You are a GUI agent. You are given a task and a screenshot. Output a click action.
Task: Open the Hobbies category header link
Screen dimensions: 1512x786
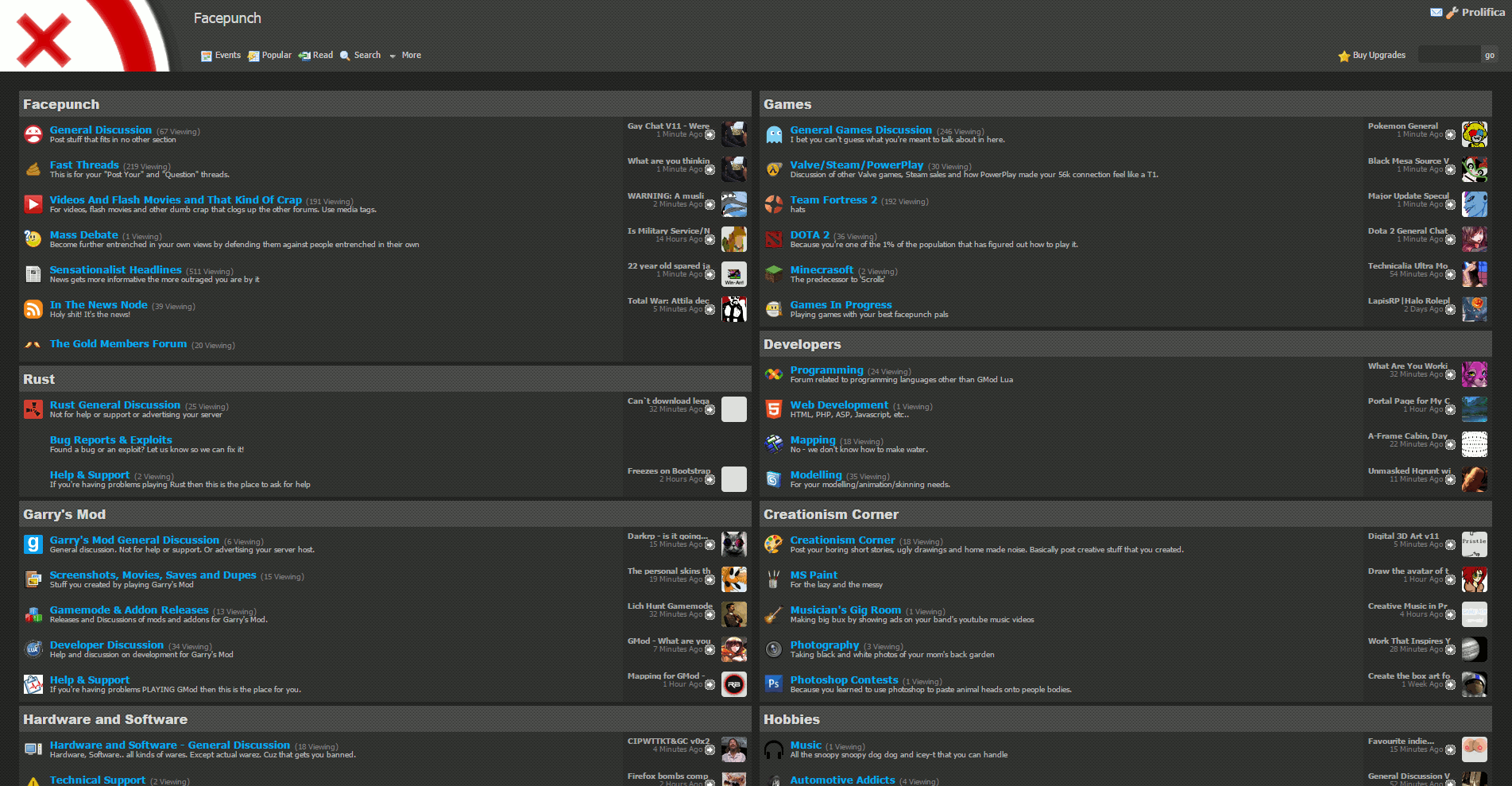tap(791, 720)
